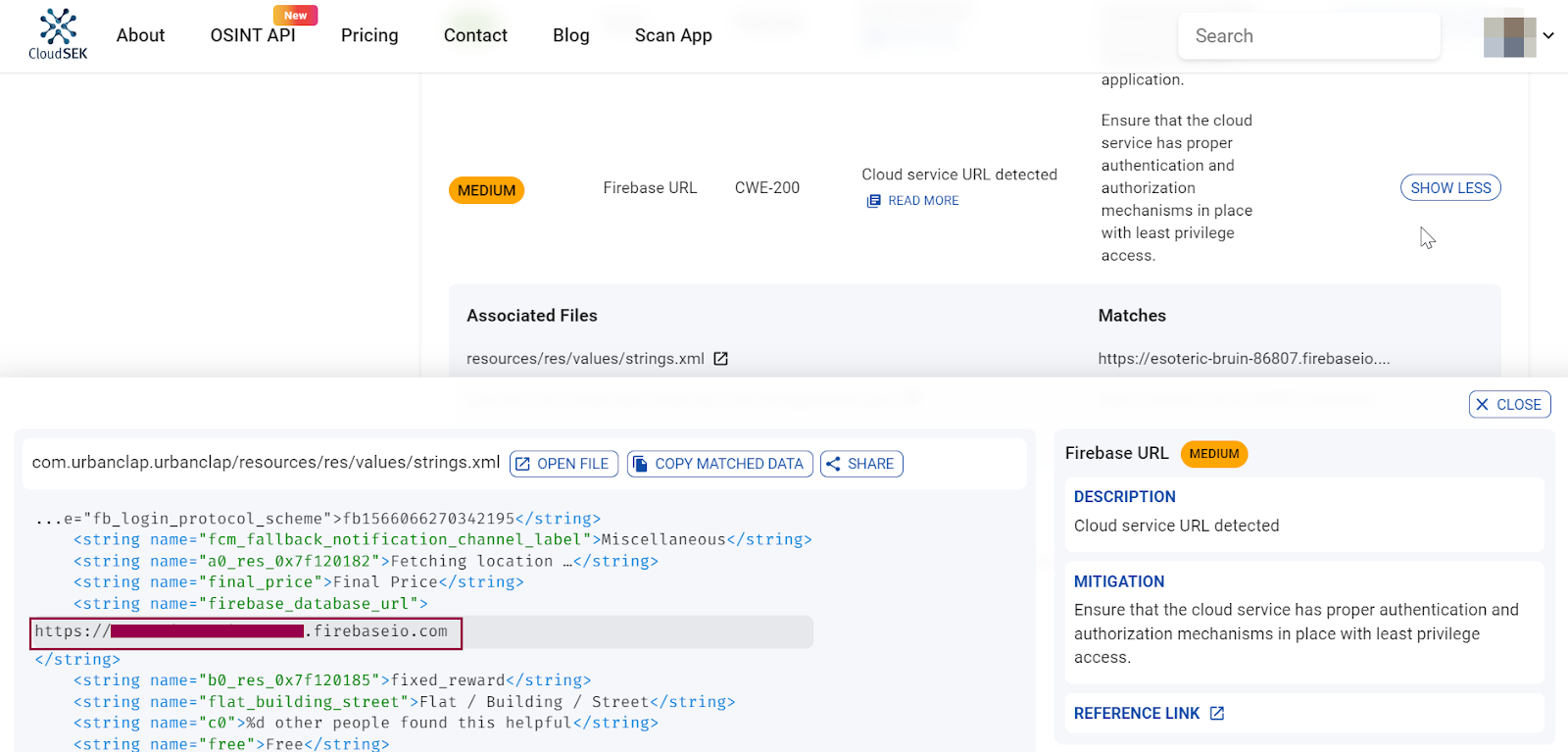Collapse the finding with Show Less
The height and width of the screenshot is (752, 1568).
(x=1450, y=188)
